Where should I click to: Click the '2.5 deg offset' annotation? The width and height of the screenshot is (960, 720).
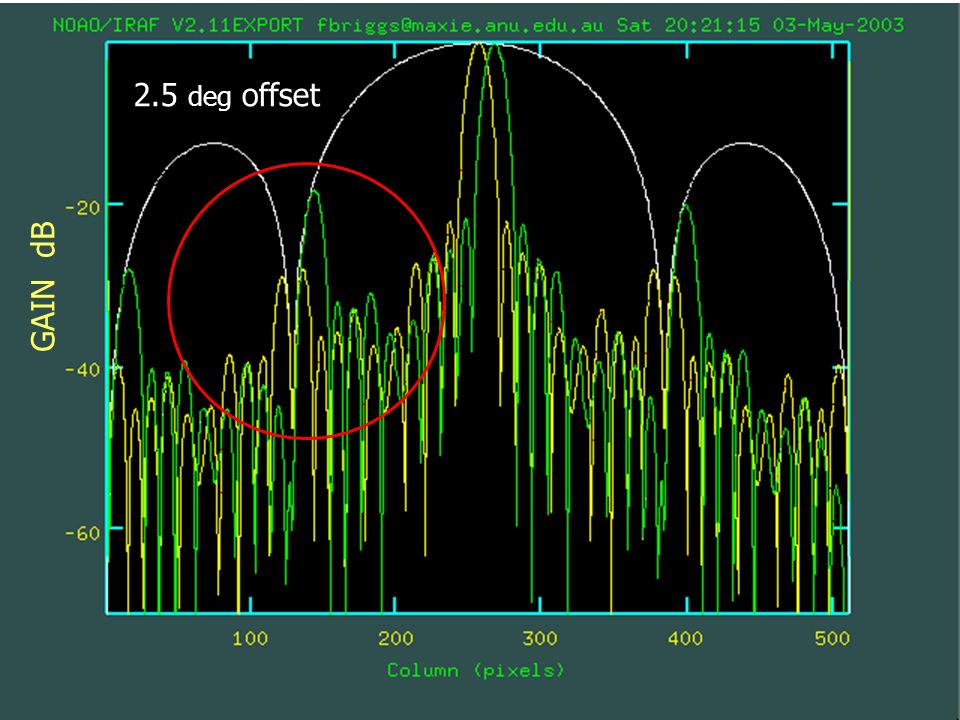coord(227,96)
